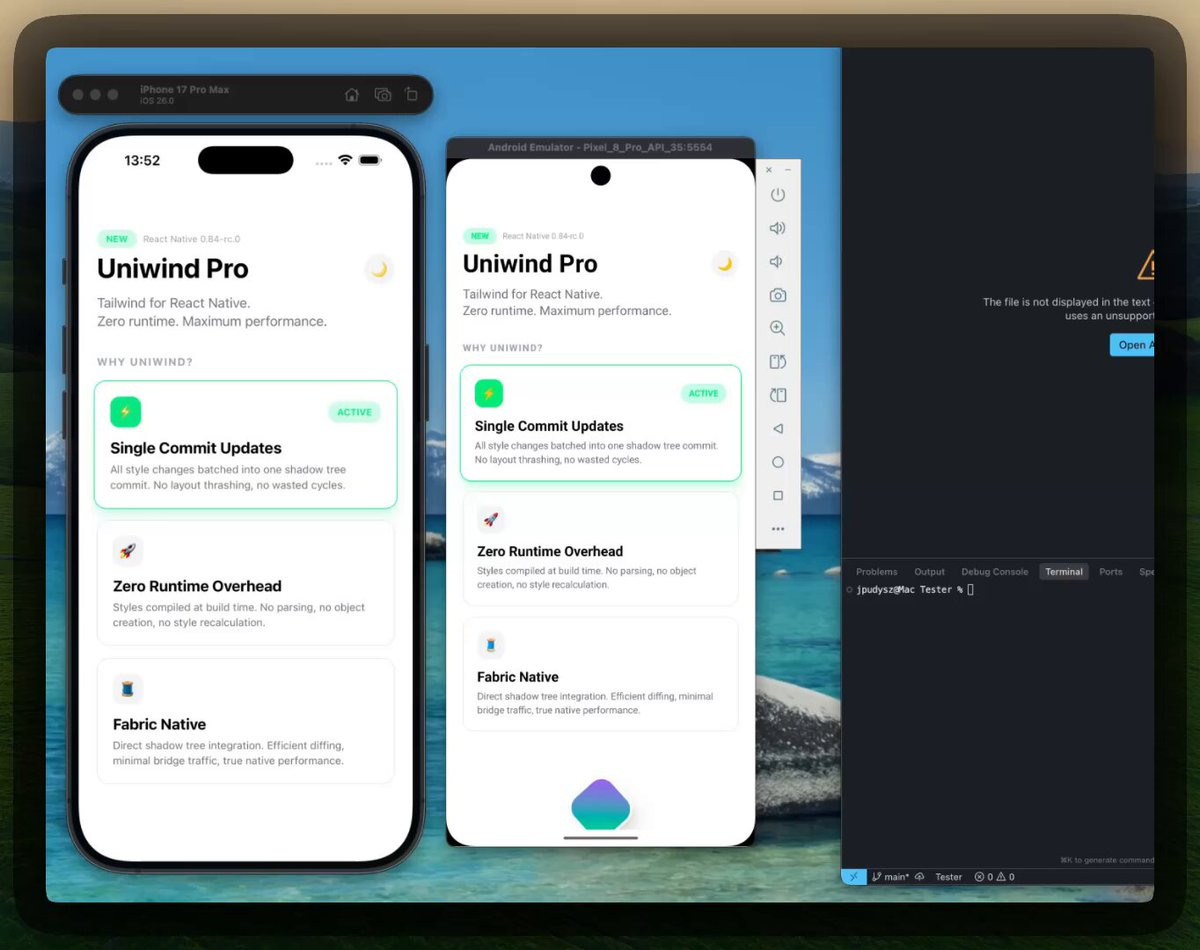Click the emulator home circle button
1200x950 pixels.
778,462
